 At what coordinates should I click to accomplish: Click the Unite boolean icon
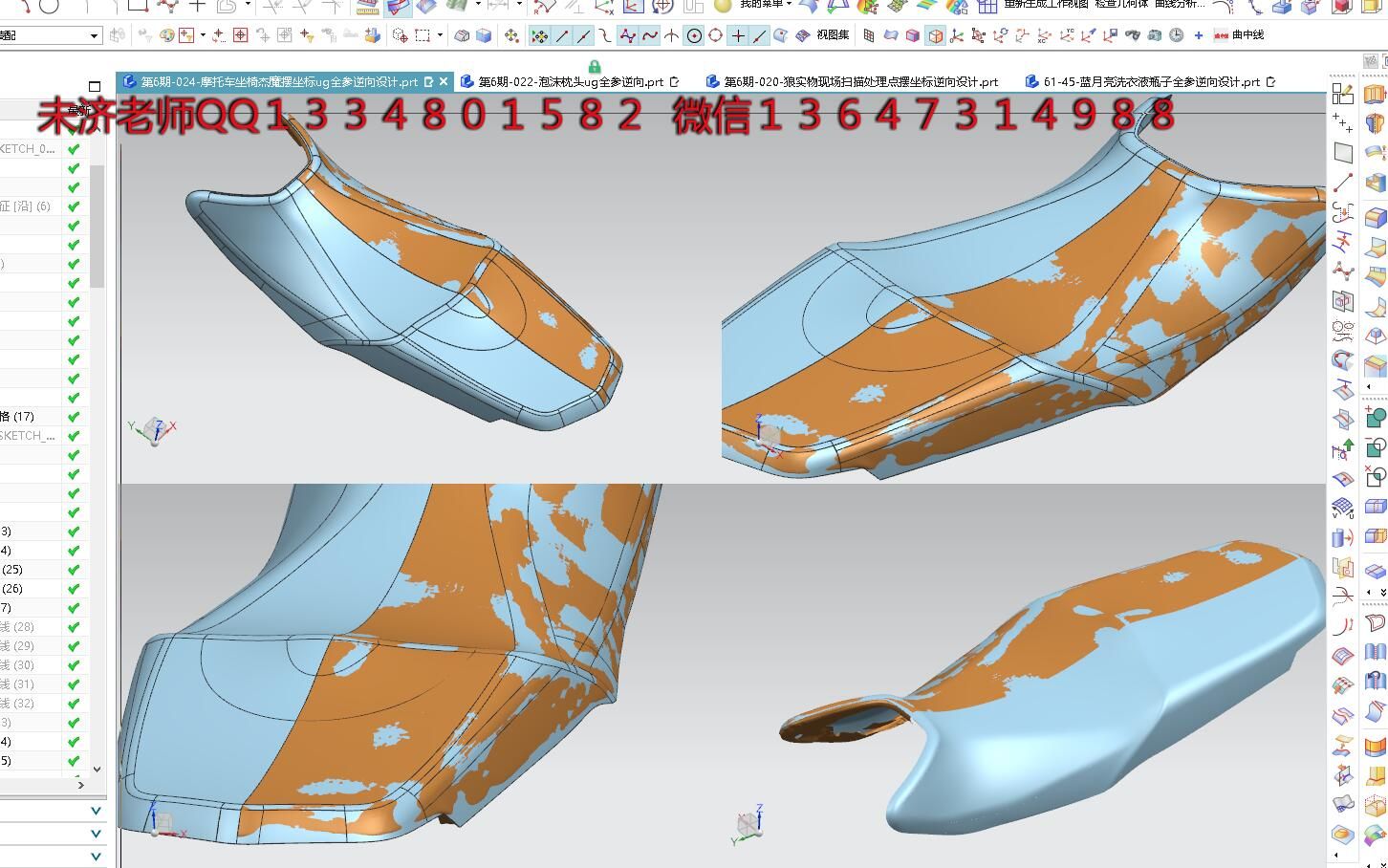[x=1376, y=417]
